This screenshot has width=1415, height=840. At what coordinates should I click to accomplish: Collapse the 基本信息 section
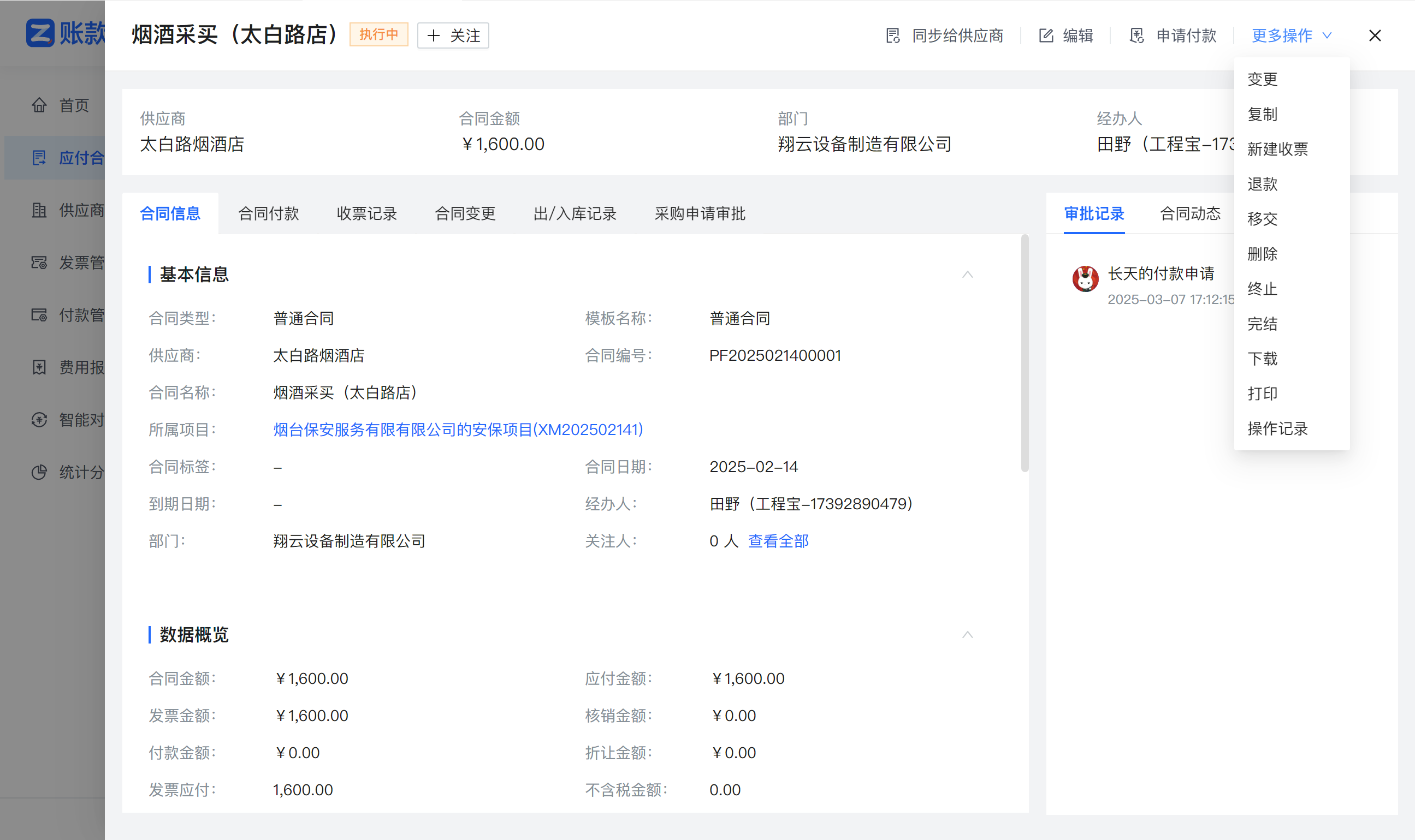coord(967,275)
